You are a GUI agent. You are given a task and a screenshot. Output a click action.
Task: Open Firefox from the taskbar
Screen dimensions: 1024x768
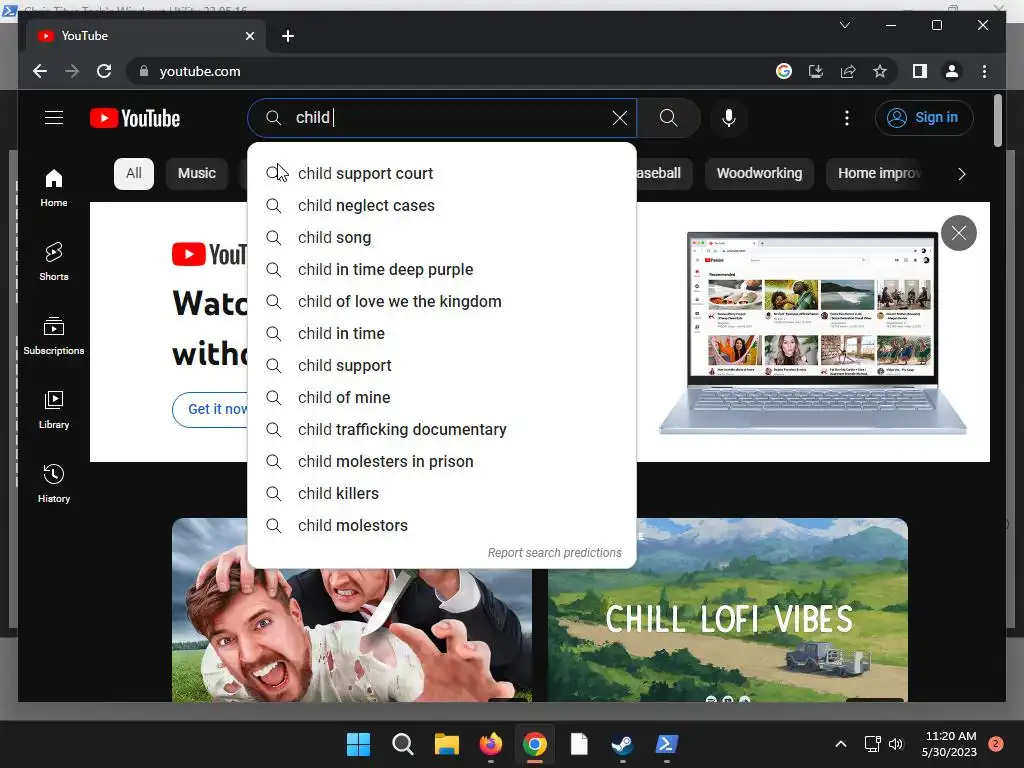point(491,744)
